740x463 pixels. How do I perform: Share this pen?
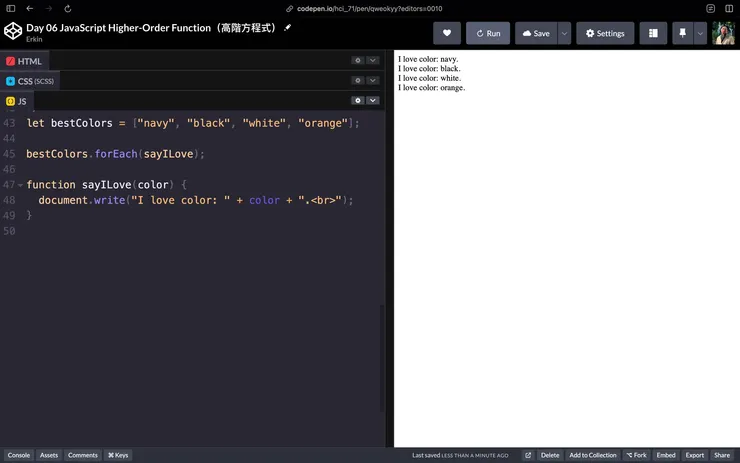[722, 455]
